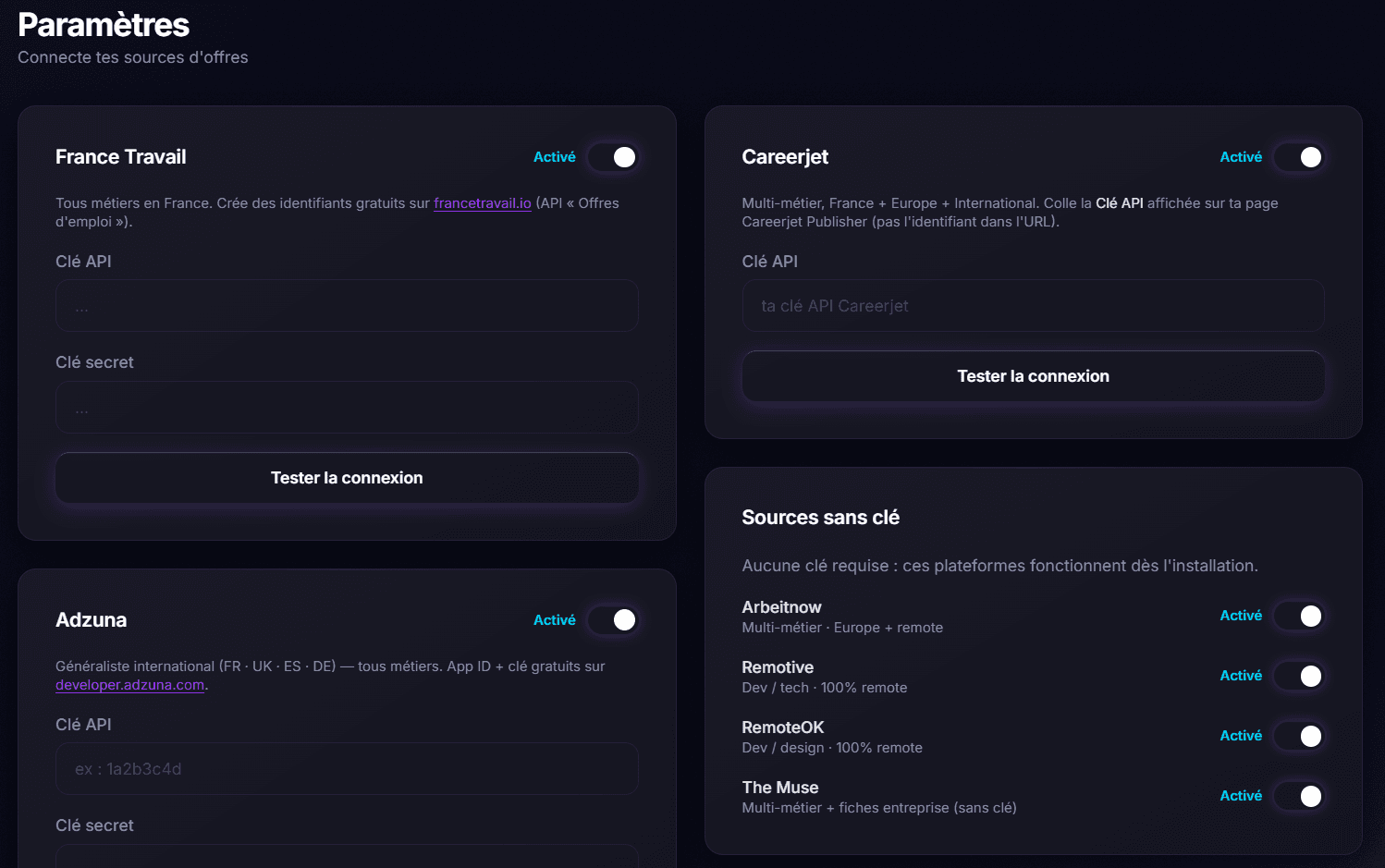Image resolution: width=1385 pixels, height=868 pixels.
Task: Click the Adzuna card title
Action: tap(91, 620)
